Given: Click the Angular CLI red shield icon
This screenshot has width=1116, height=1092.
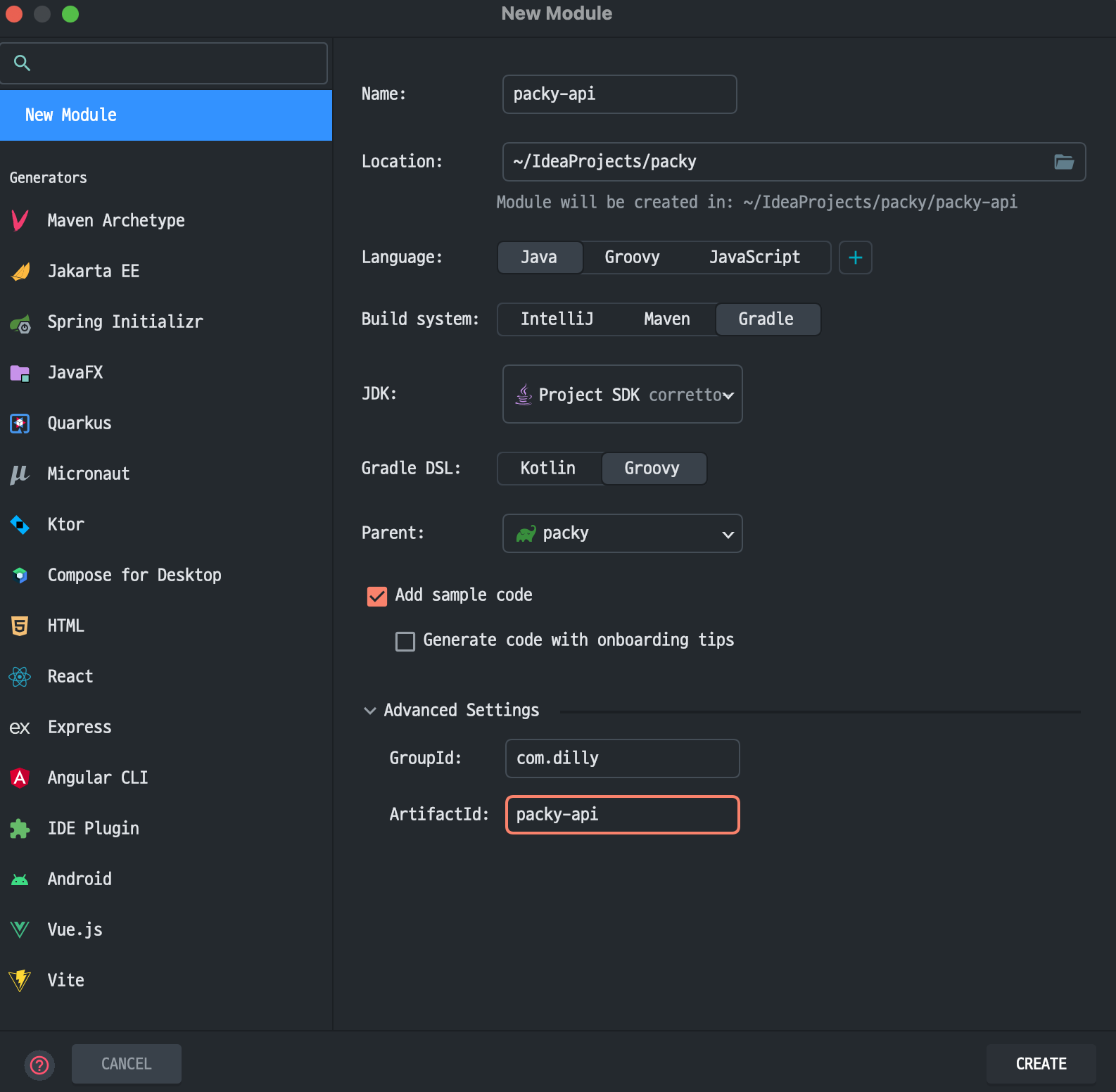Looking at the screenshot, I should pyautogui.click(x=20, y=777).
